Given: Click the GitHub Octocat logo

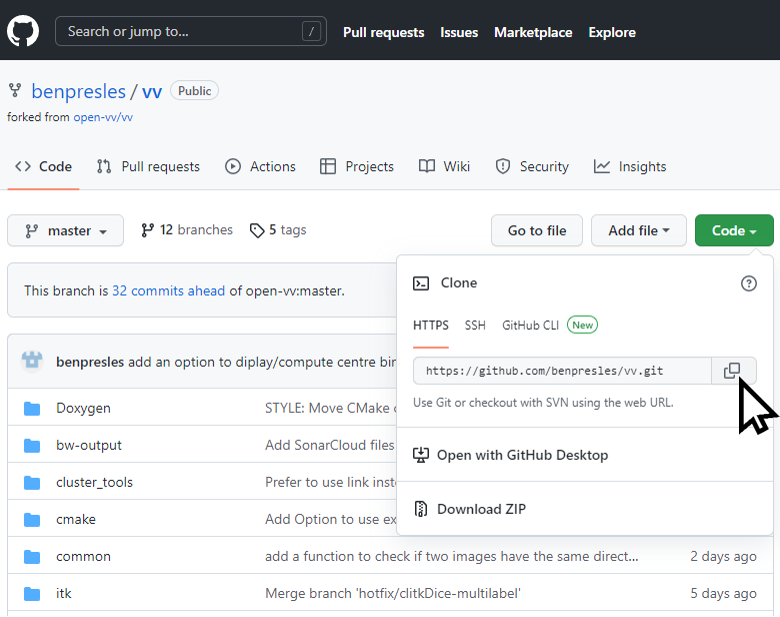Looking at the screenshot, I should tap(23, 31).
